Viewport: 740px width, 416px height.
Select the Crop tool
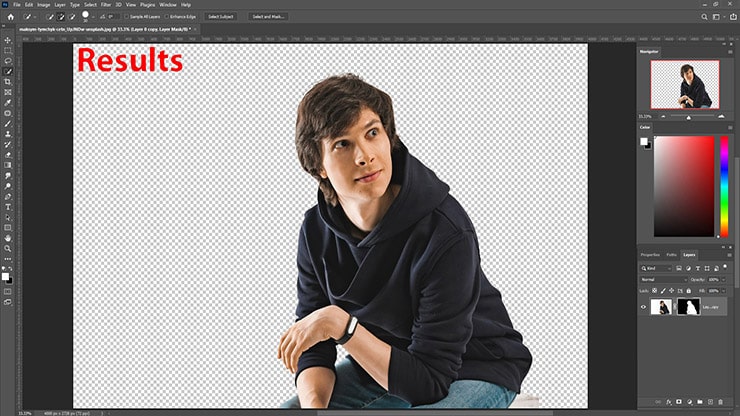8,82
